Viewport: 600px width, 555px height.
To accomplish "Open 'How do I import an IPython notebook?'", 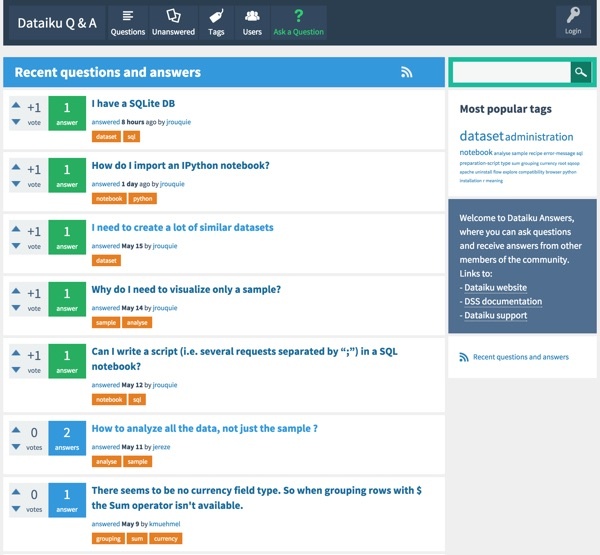I will 181,165.
